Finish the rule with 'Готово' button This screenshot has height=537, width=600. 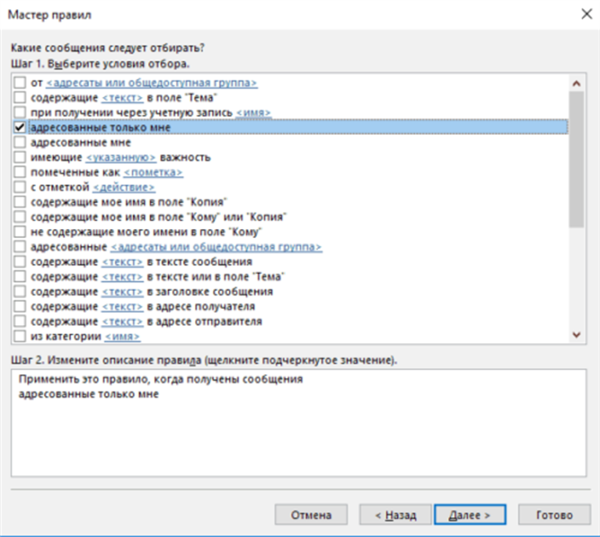(554, 515)
